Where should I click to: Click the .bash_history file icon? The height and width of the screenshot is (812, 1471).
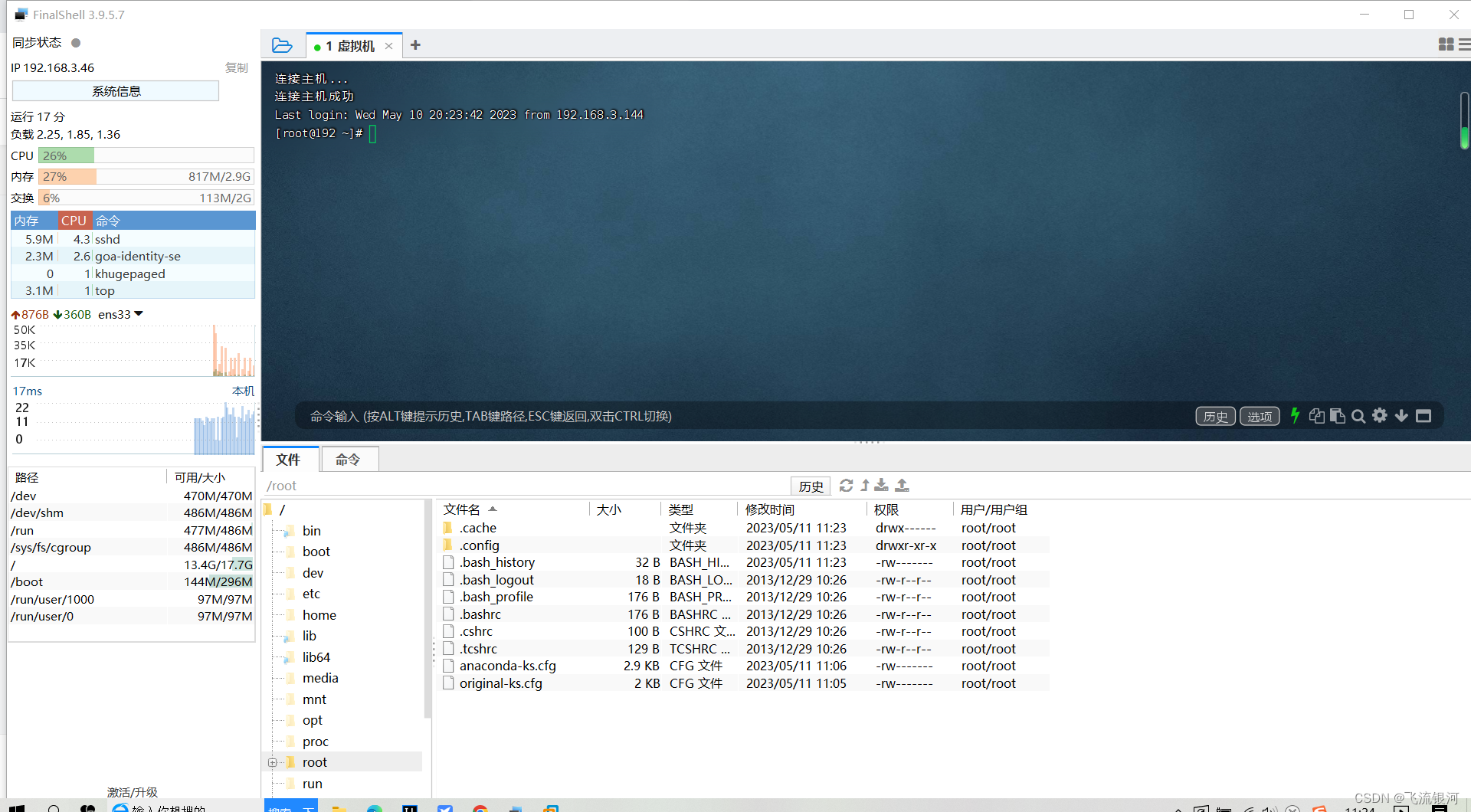point(448,562)
